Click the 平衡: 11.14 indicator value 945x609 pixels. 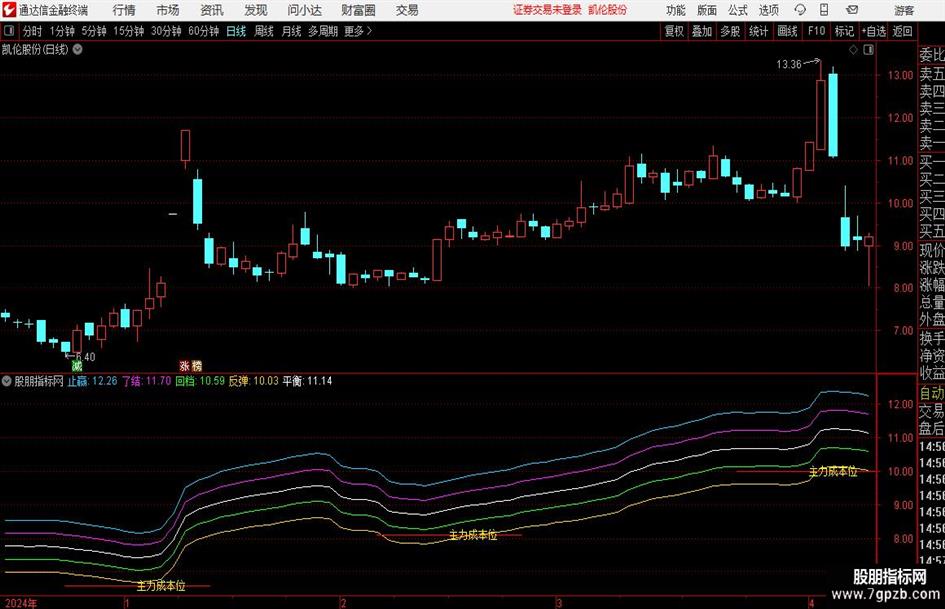tap(307, 381)
